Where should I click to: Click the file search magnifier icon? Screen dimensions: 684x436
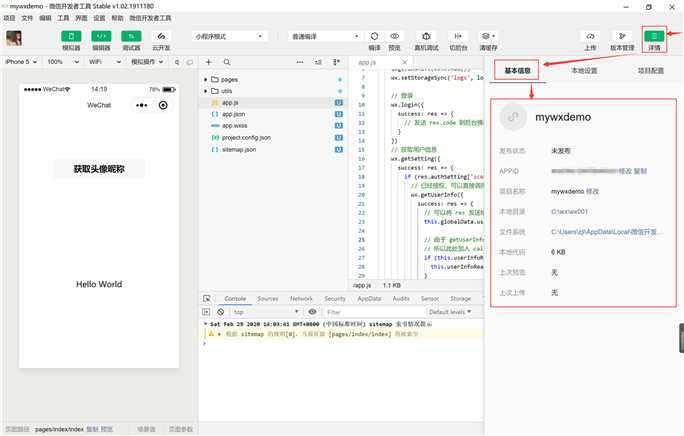[227, 62]
